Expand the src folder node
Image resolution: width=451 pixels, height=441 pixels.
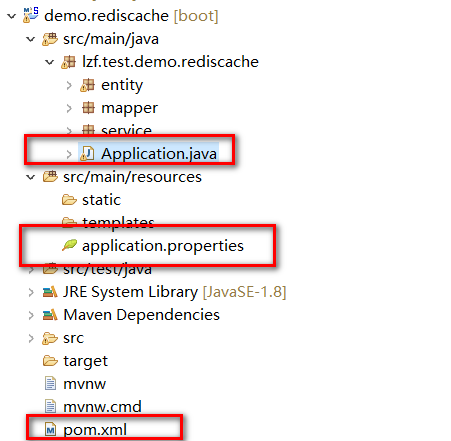[x=31, y=338]
